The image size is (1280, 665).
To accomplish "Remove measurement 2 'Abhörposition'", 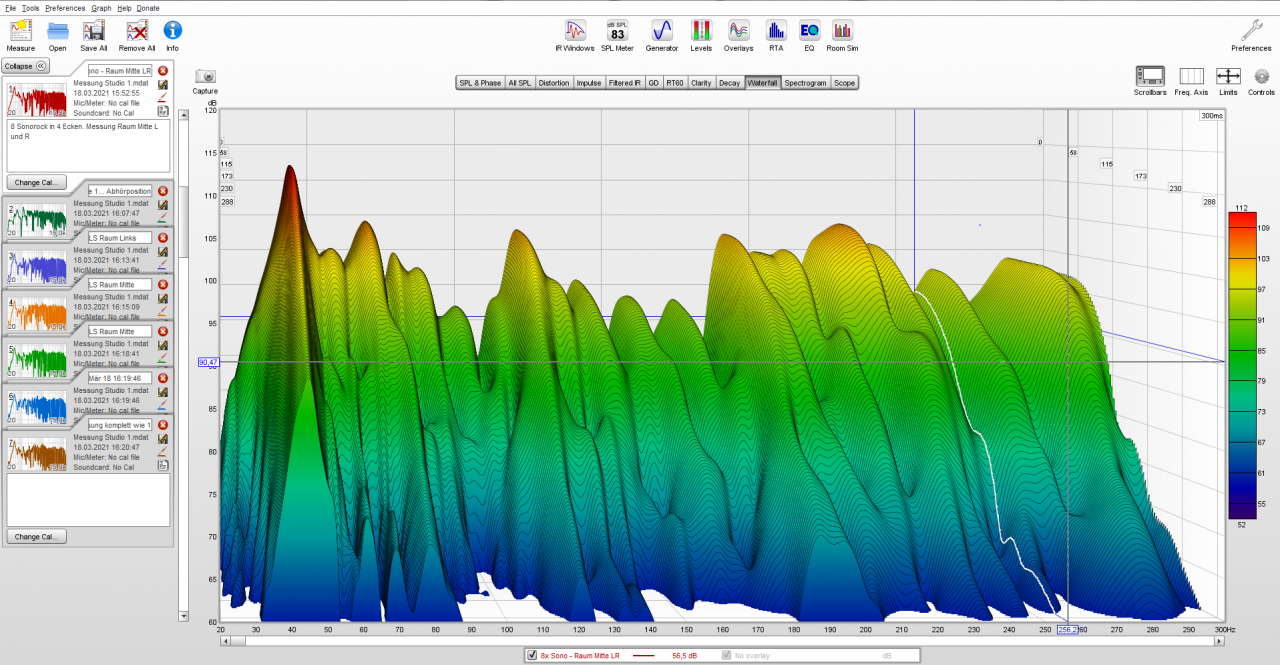I will click(x=163, y=191).
